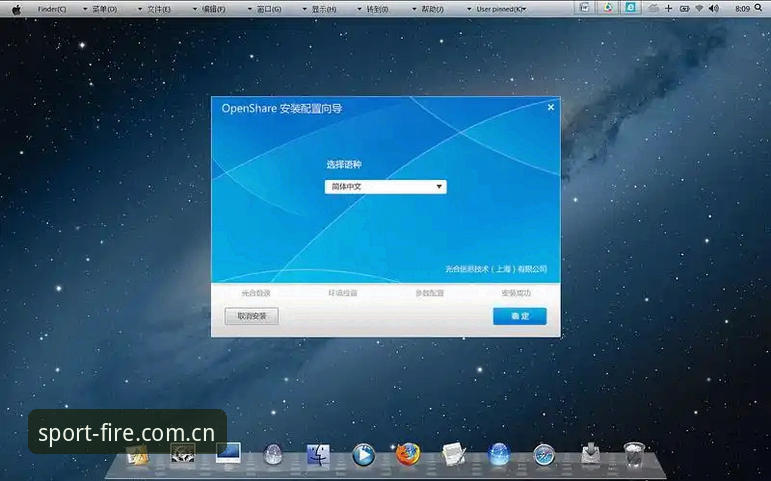Click the plus icon in menu bar
Screen dimensions: 771x481
point(668,8)
